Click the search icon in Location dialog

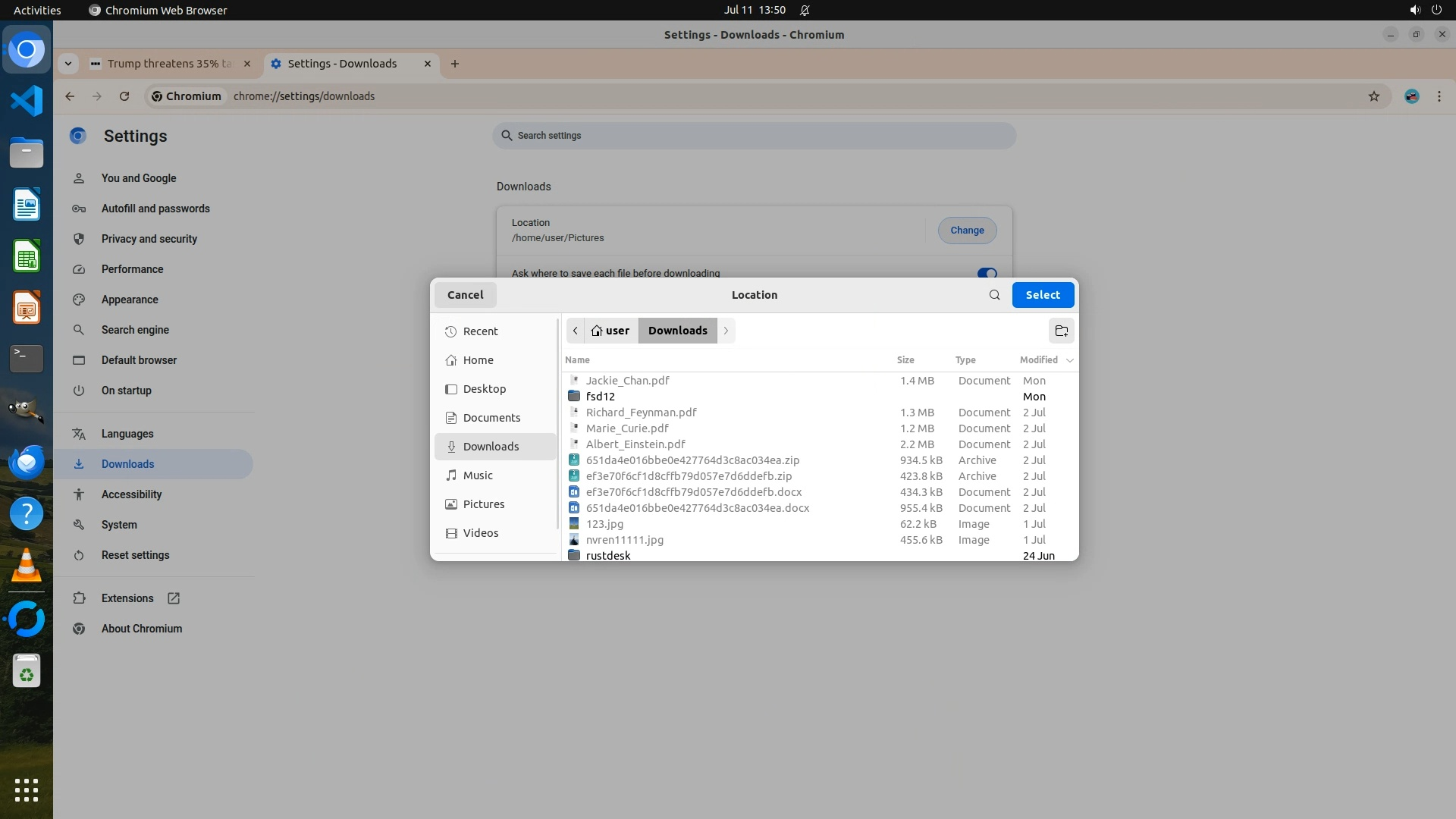point(994,295)
